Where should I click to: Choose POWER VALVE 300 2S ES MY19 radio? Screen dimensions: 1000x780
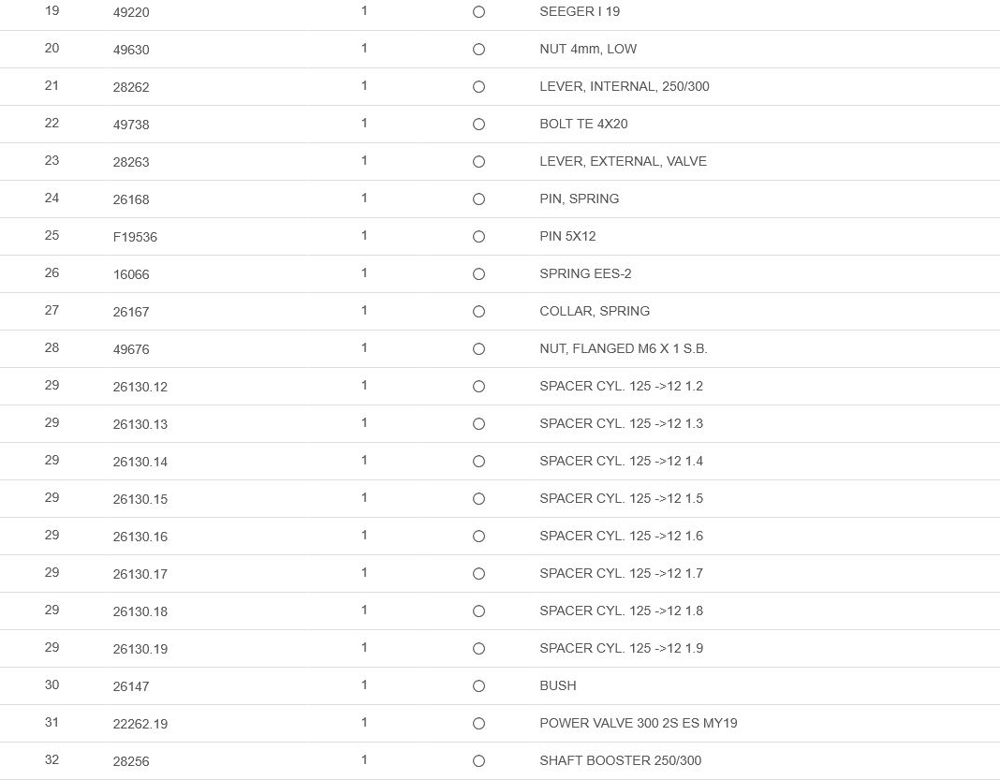pos(479,724)
